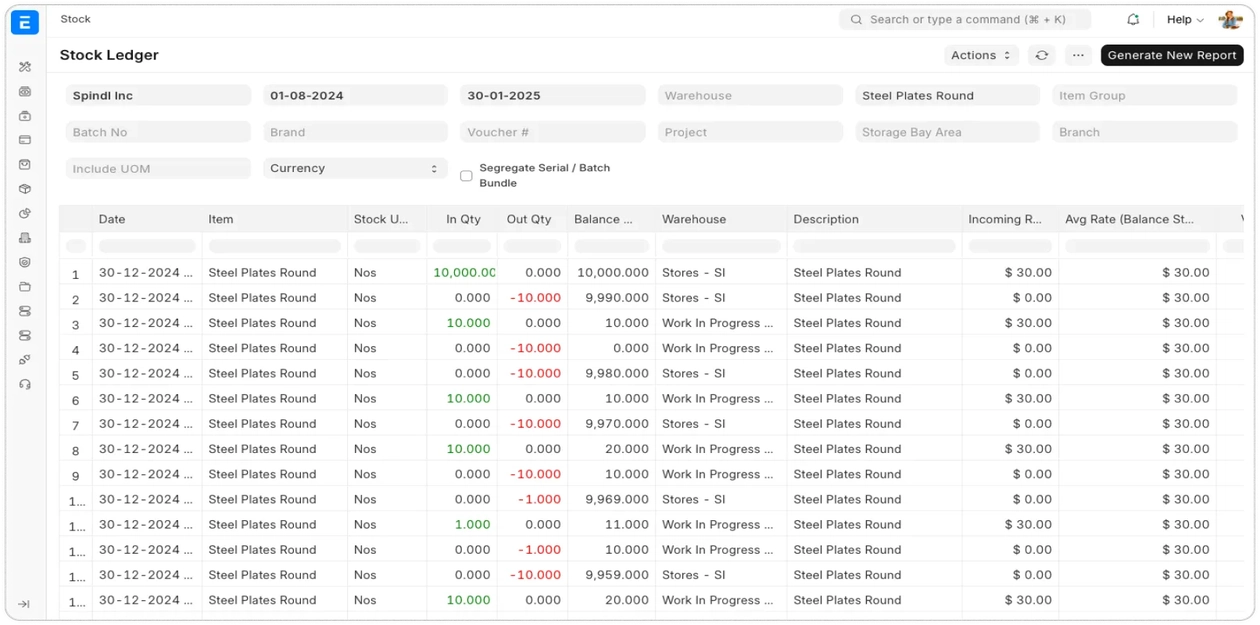Viewport: 1260px width, 625px height.
Task: Go to the Stock breadcrumb
Action: [x=76, y=19]
